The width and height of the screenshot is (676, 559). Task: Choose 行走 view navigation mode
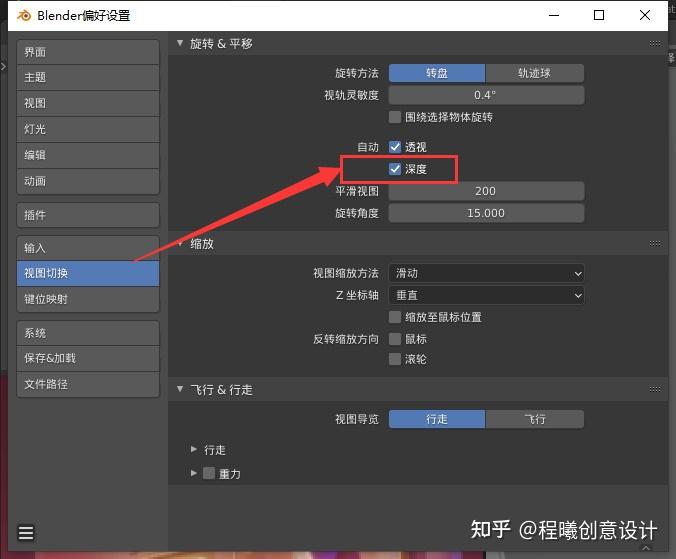[437, 419]
